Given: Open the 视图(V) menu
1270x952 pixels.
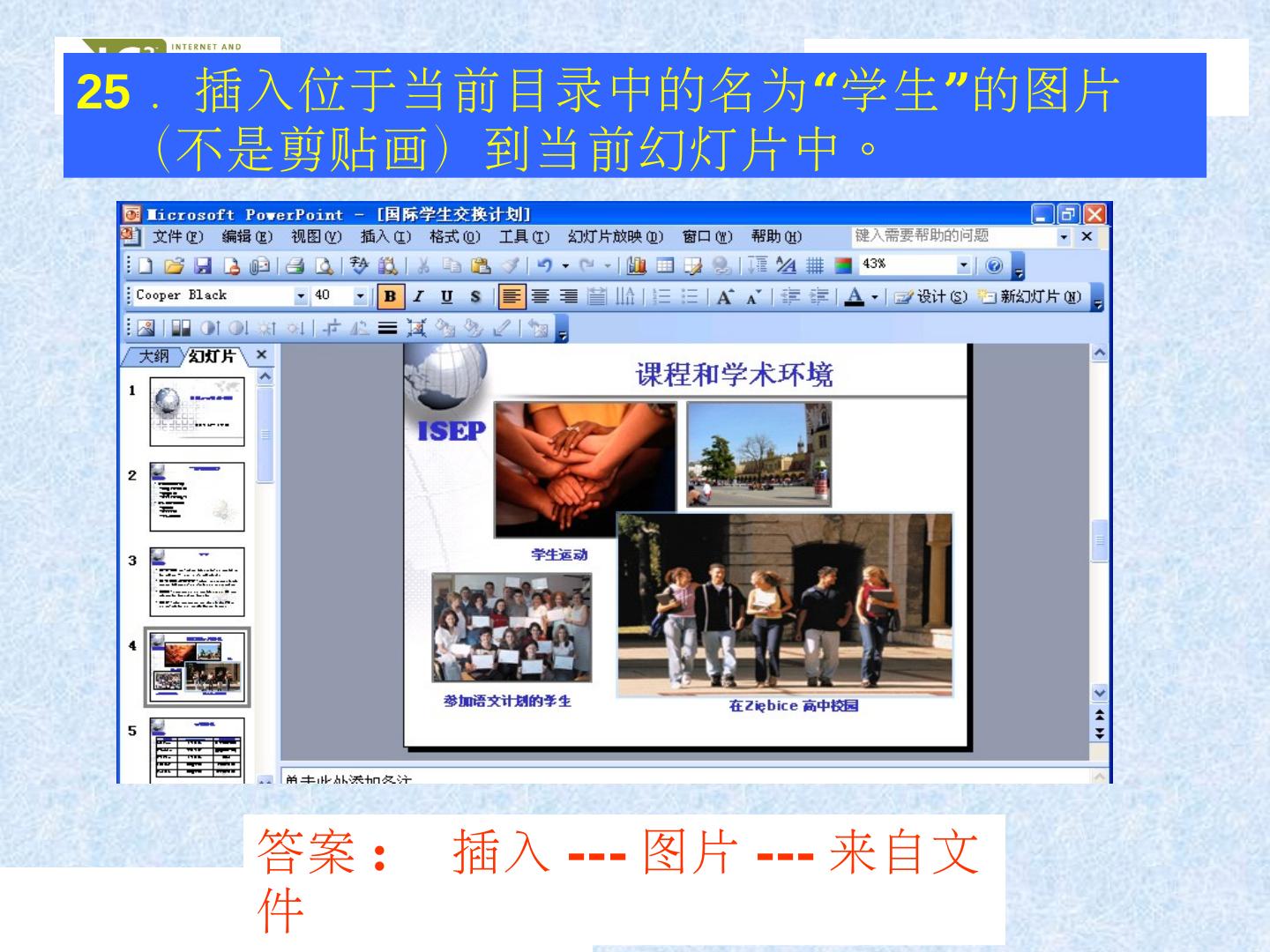Looking at the screenshot, I should (x=316, y=237).
